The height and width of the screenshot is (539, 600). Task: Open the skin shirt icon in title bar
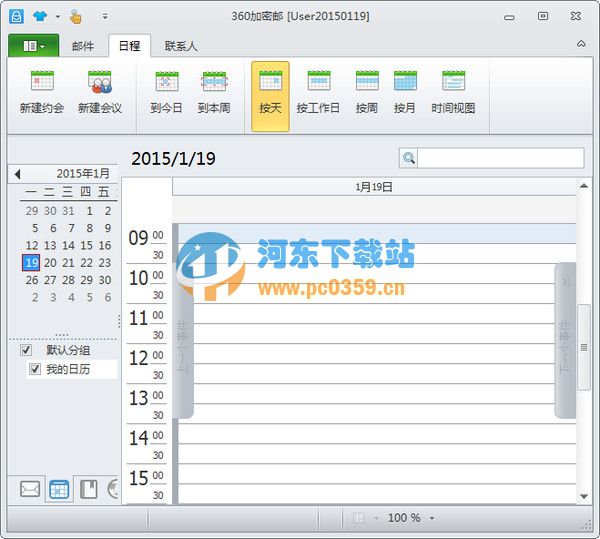40,16
